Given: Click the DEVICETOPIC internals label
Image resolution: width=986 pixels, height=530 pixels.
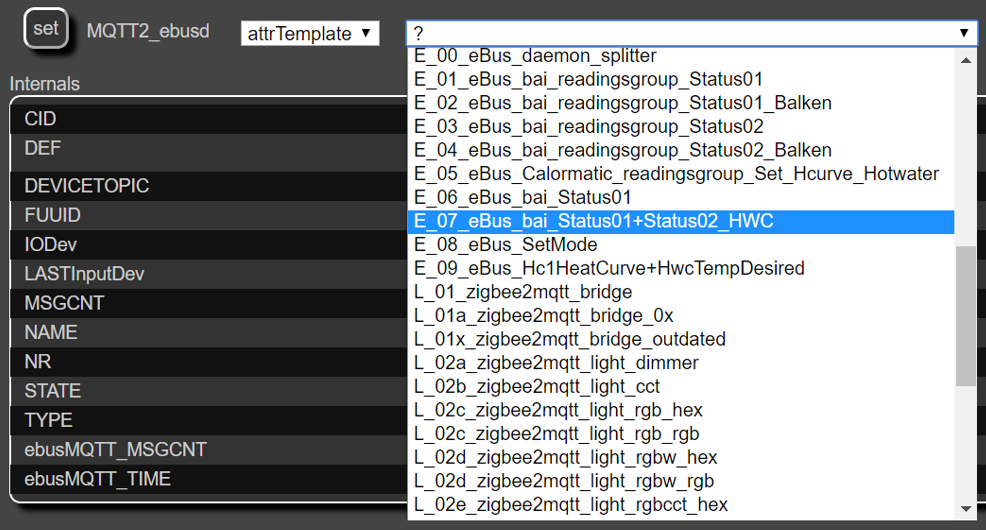Looking at the screenshot, I should point(87,186).
